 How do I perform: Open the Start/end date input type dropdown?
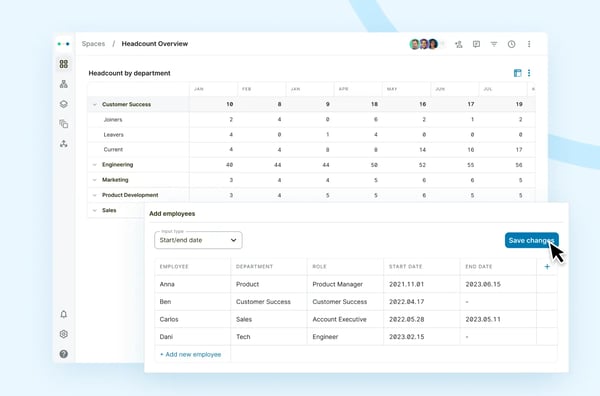point(198,240)
